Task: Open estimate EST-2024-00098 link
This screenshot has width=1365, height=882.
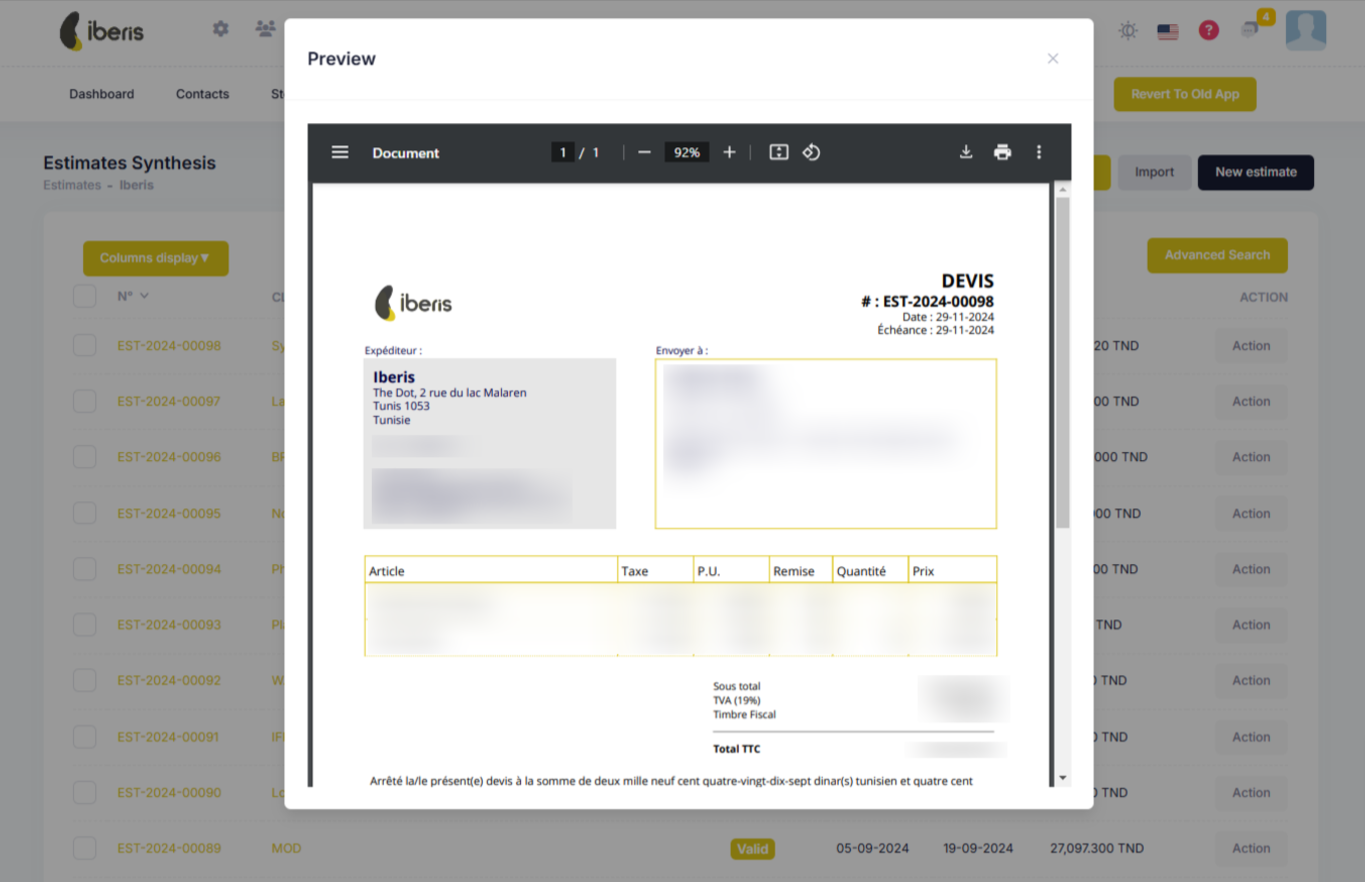Action: click(x=169, y=346)
